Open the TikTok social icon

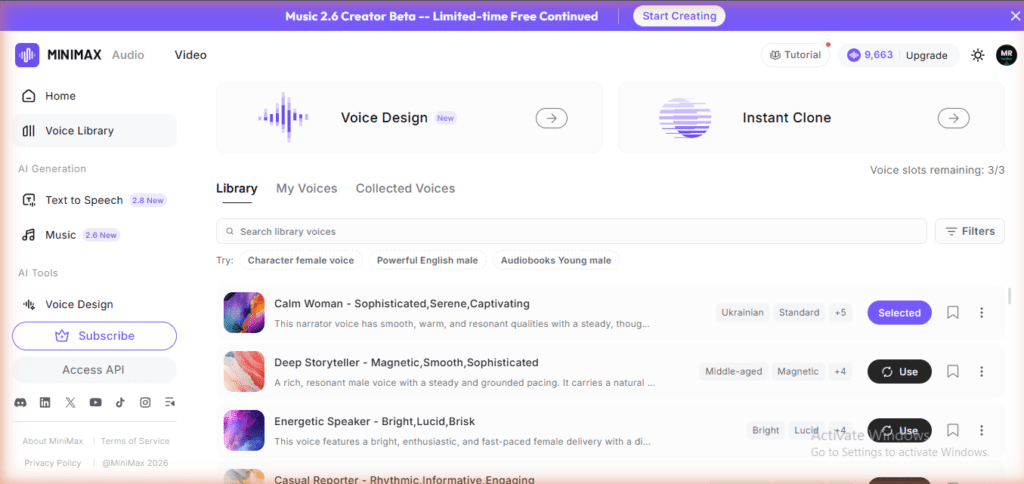point(120,403)
